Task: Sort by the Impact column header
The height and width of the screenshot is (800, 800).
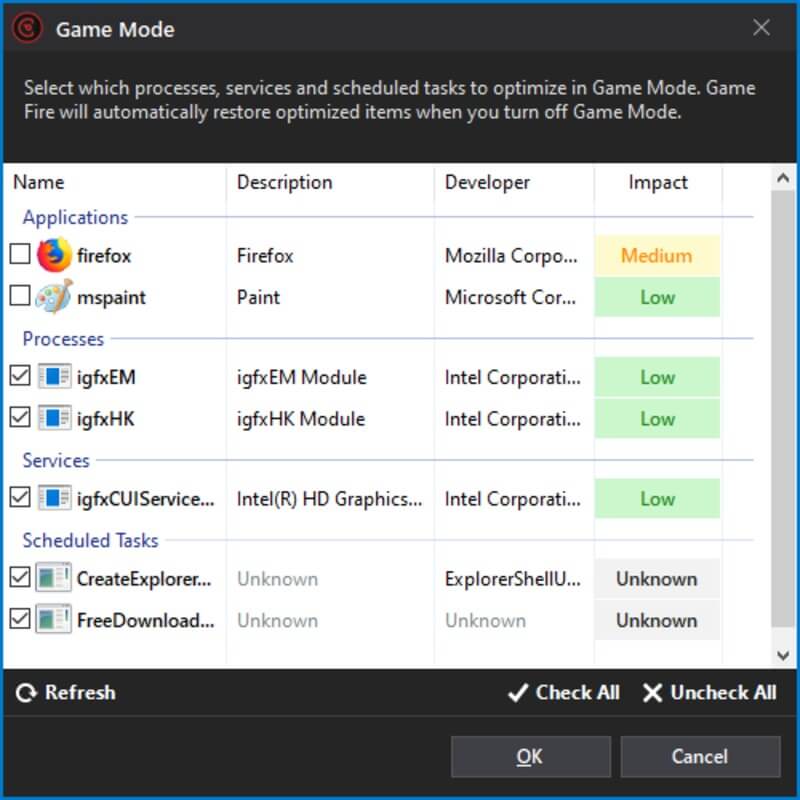Action: click(x=657, y=182)
